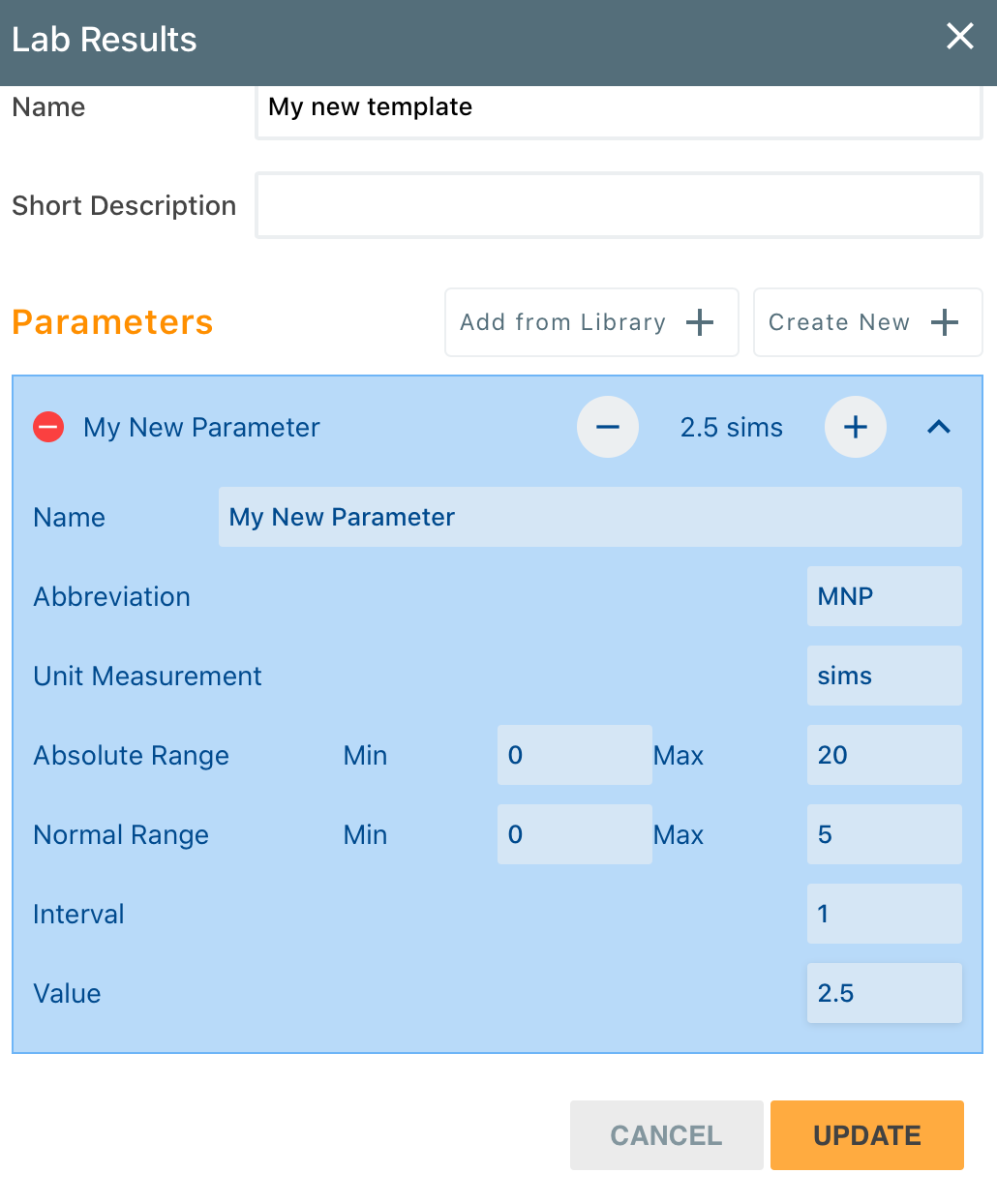This screenshot has height=1204, width=997.
Task: Select the Absolute Range Max field showing 20
Action: coord(884,755)
